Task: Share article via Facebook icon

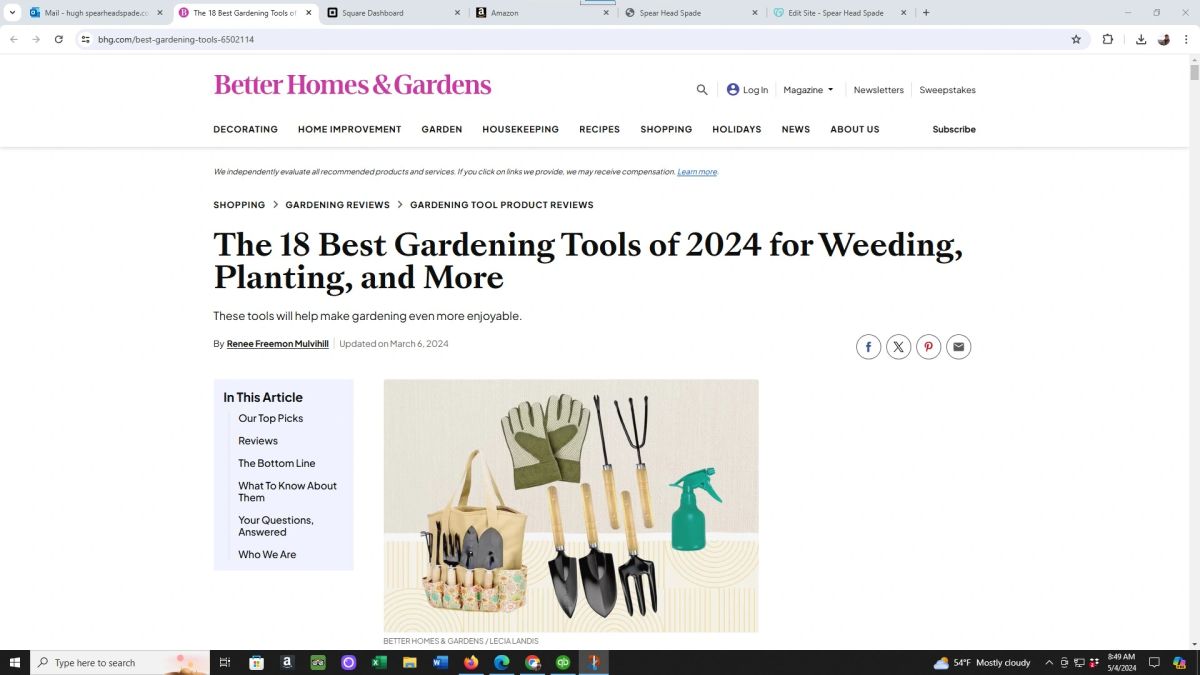Action: coord(868,347)
